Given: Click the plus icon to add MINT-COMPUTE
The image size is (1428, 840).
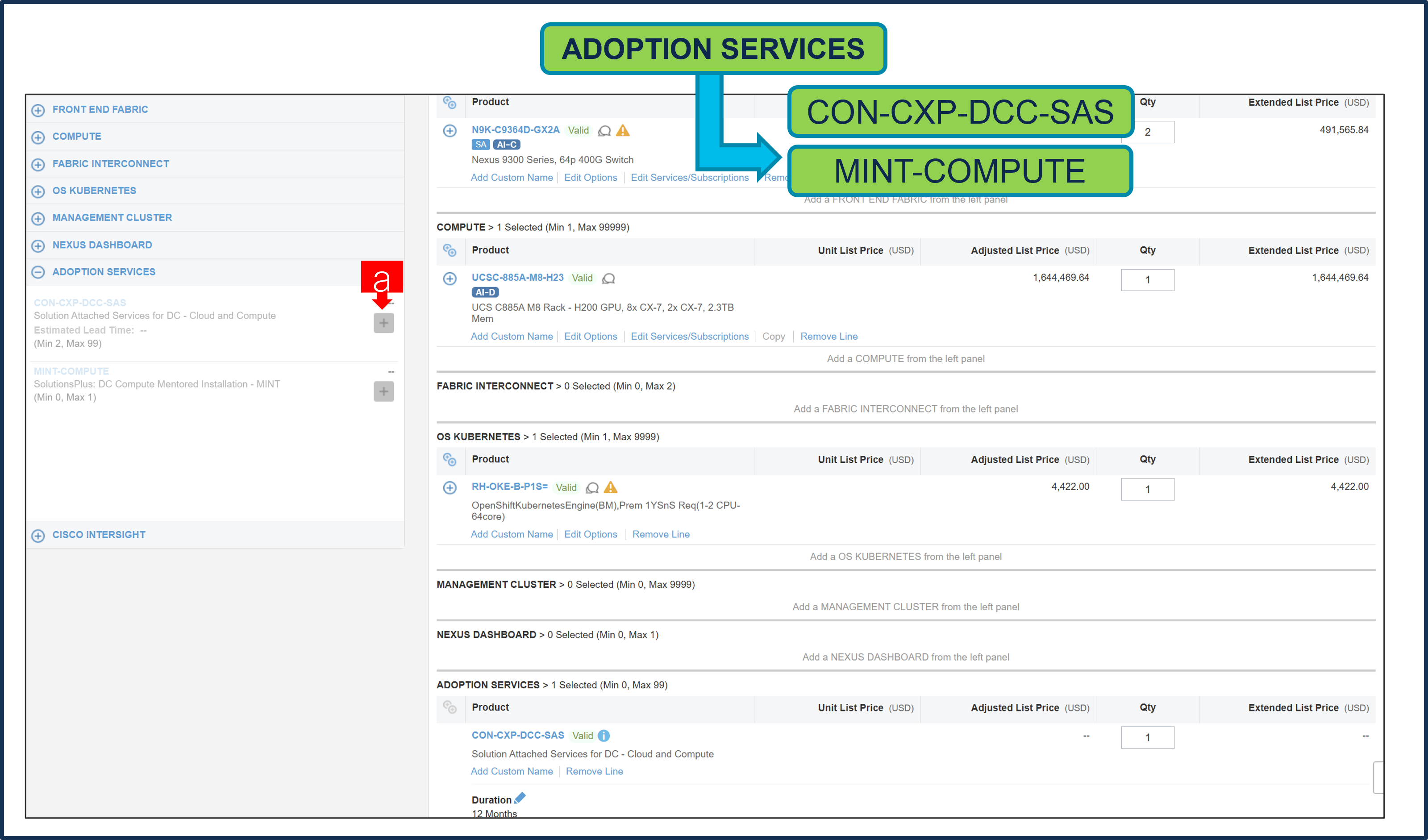Looking at the screenshot, I should (383, 391).
